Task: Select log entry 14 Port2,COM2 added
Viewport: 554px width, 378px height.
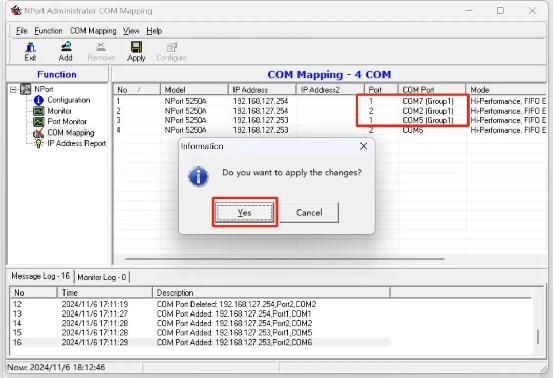Action: pos(201,323)
